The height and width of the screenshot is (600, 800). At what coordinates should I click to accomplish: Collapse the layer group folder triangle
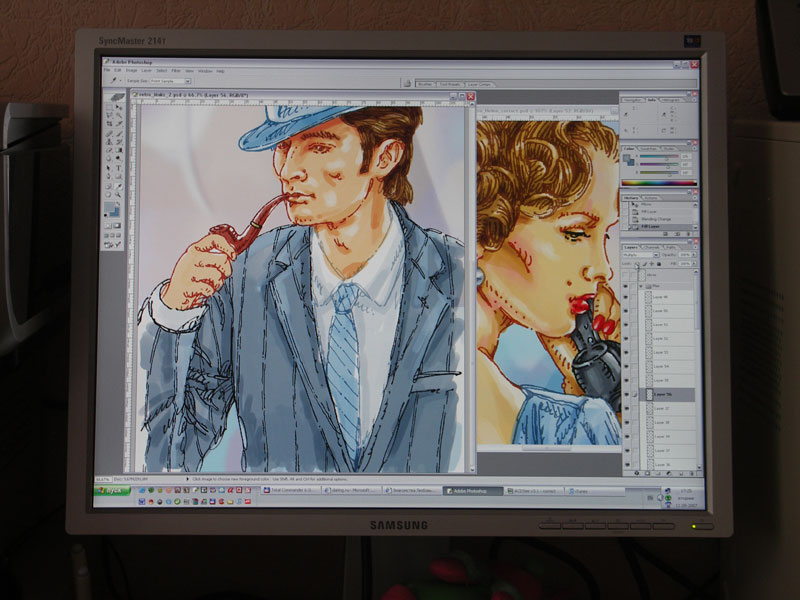click(x=641, y=286)
